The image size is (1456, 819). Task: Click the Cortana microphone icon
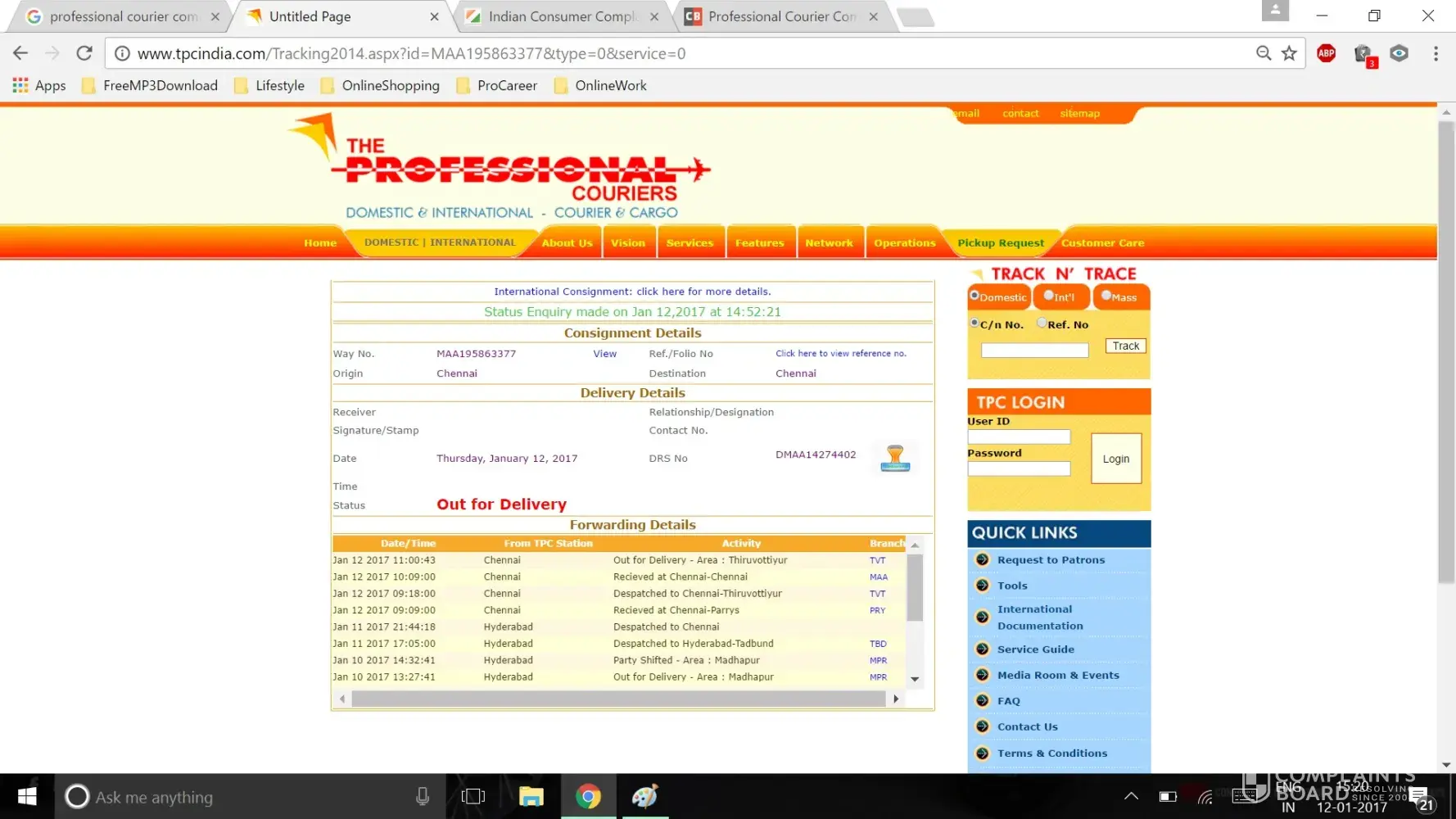click(x=423, y=796)
